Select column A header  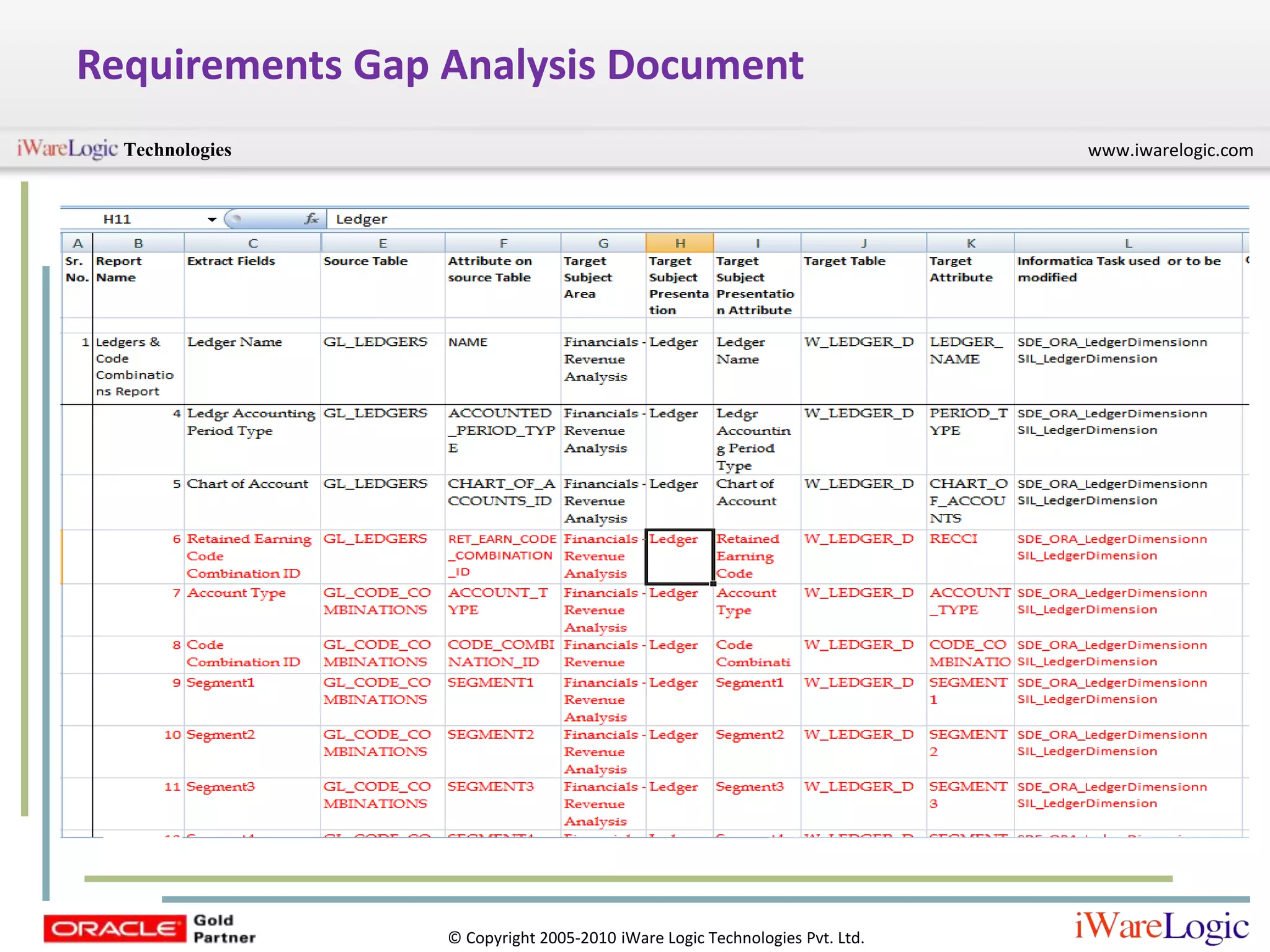pyautogui.click(x=78, y=243)
